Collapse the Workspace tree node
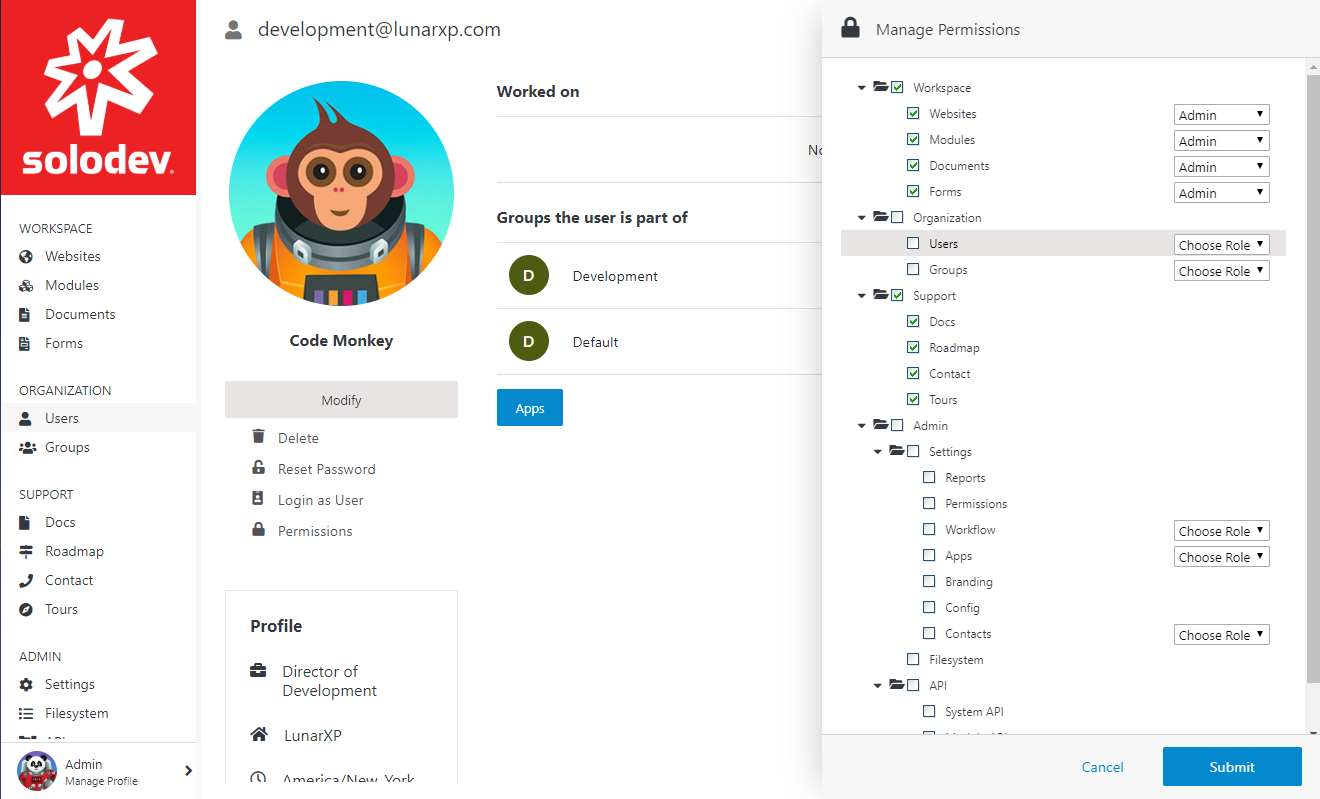 [x=862, y=88]
